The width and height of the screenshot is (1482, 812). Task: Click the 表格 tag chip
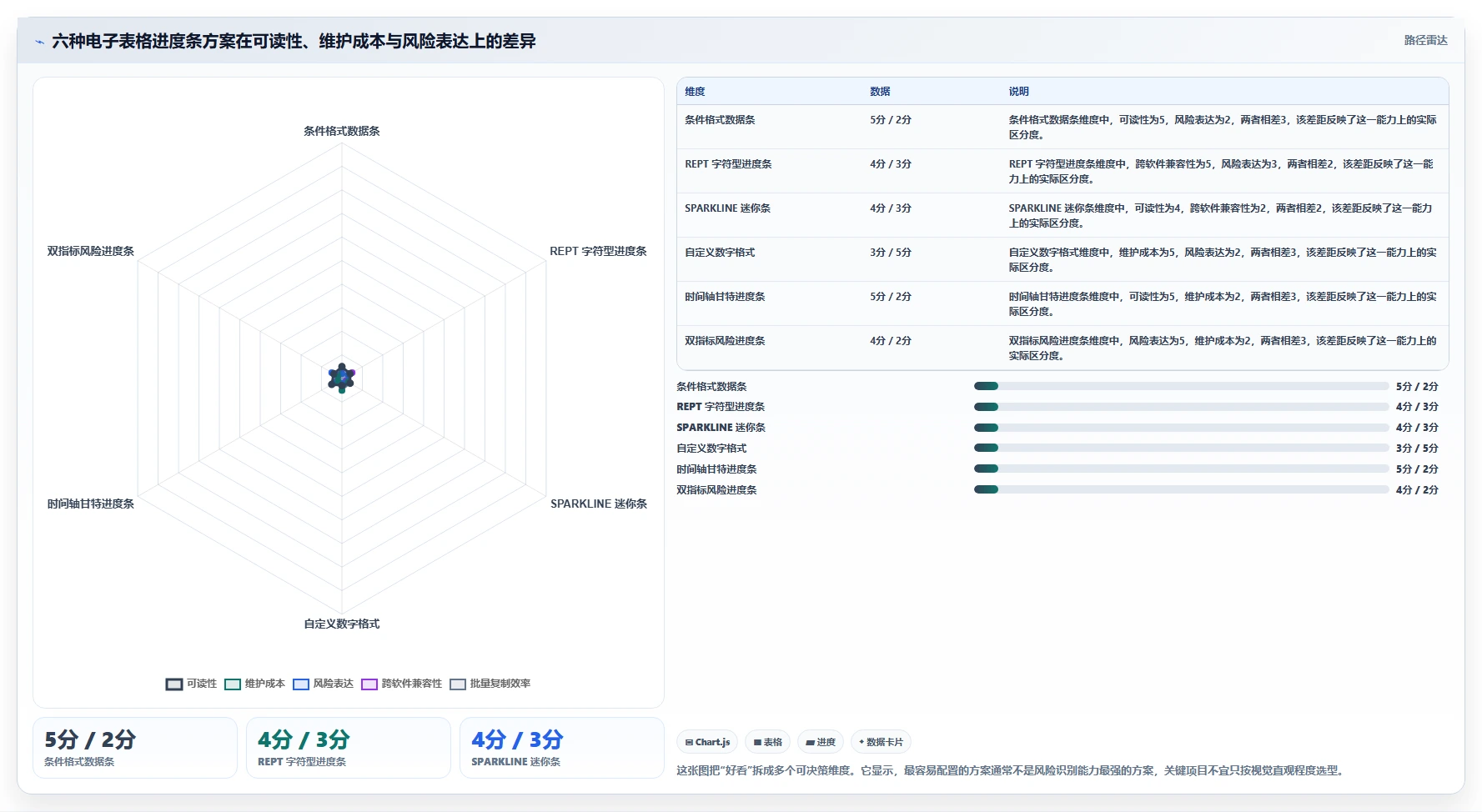[767, 742]
